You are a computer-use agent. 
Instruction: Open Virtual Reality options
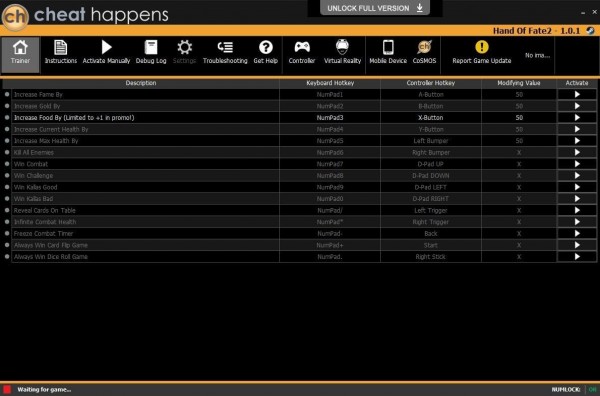pos(342,52)
